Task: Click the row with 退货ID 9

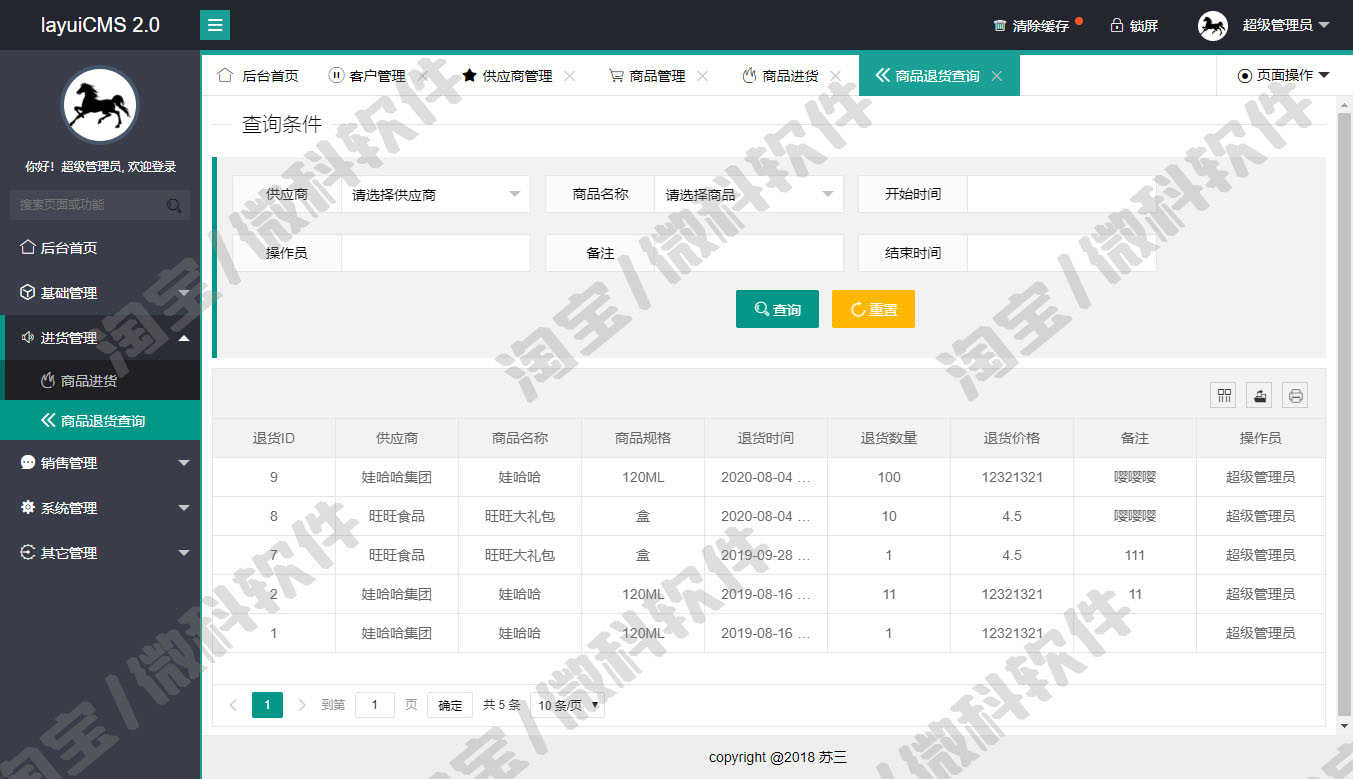Action: click(768, 477)
